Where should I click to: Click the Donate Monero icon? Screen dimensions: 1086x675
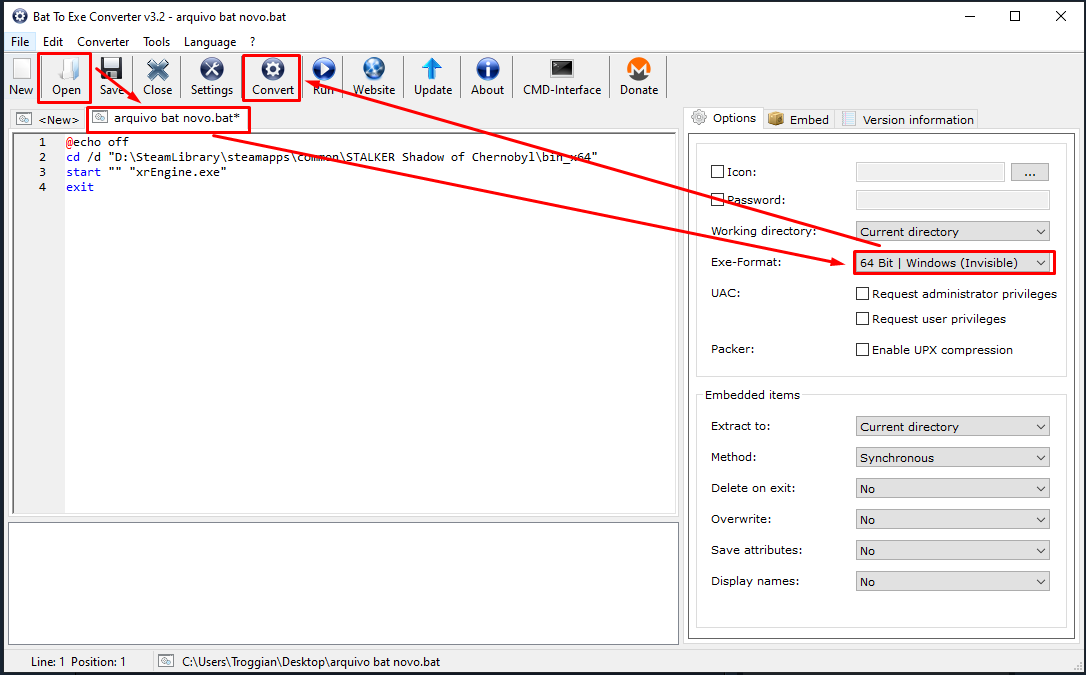[639, 69]
